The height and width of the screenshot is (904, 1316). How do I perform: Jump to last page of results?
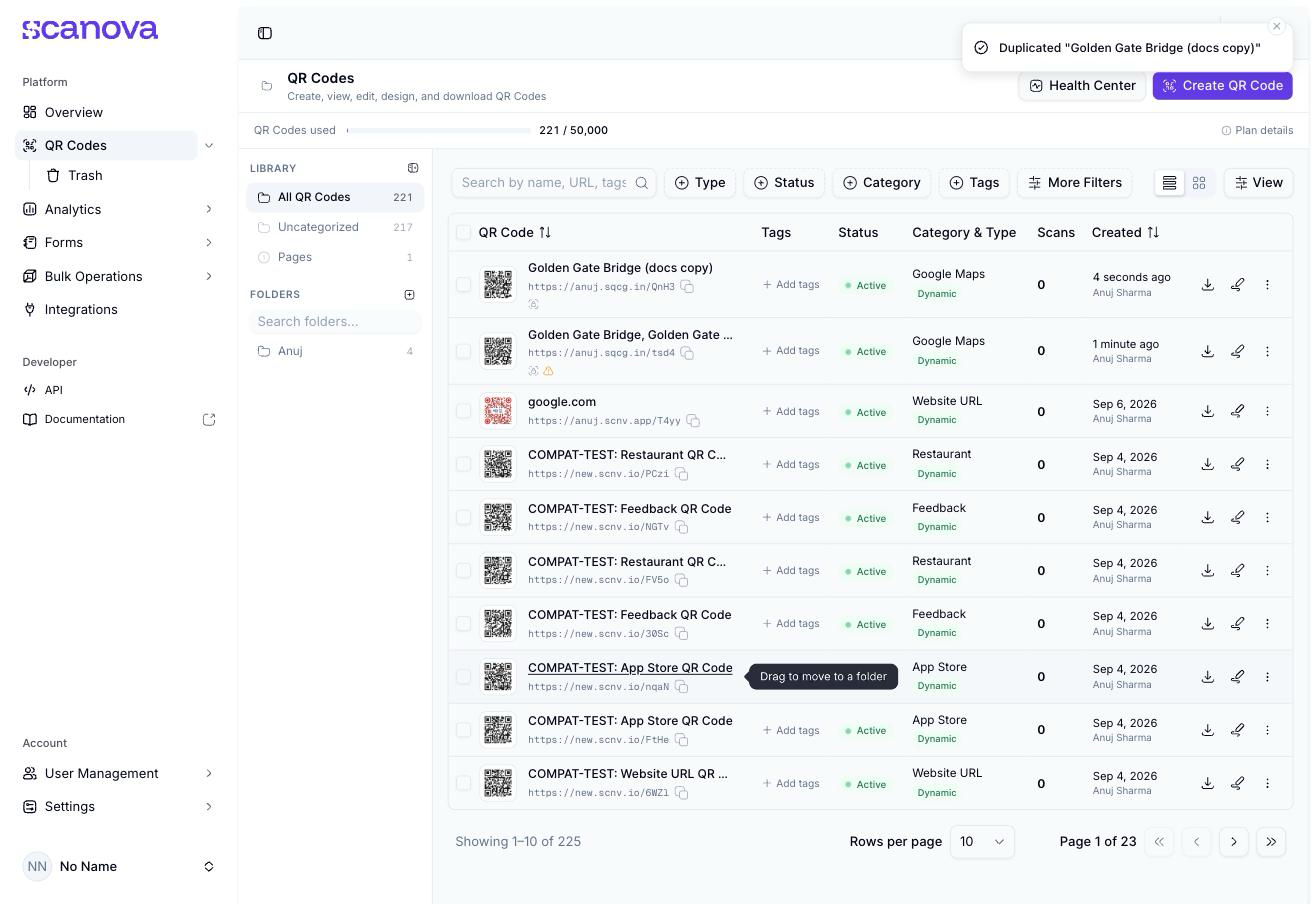tap(1271, 842)
